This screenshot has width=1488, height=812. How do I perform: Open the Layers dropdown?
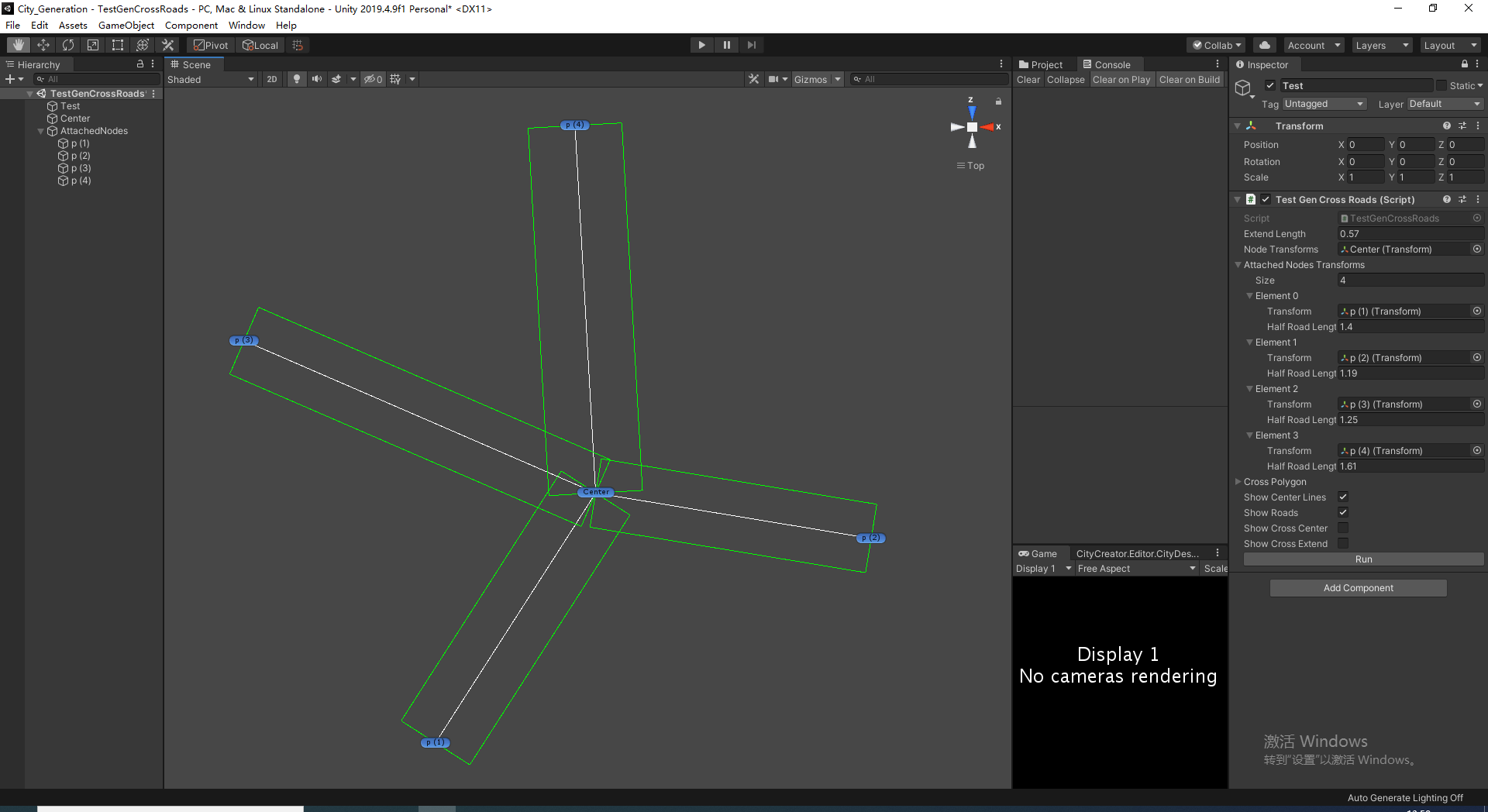coord(1382,45)
